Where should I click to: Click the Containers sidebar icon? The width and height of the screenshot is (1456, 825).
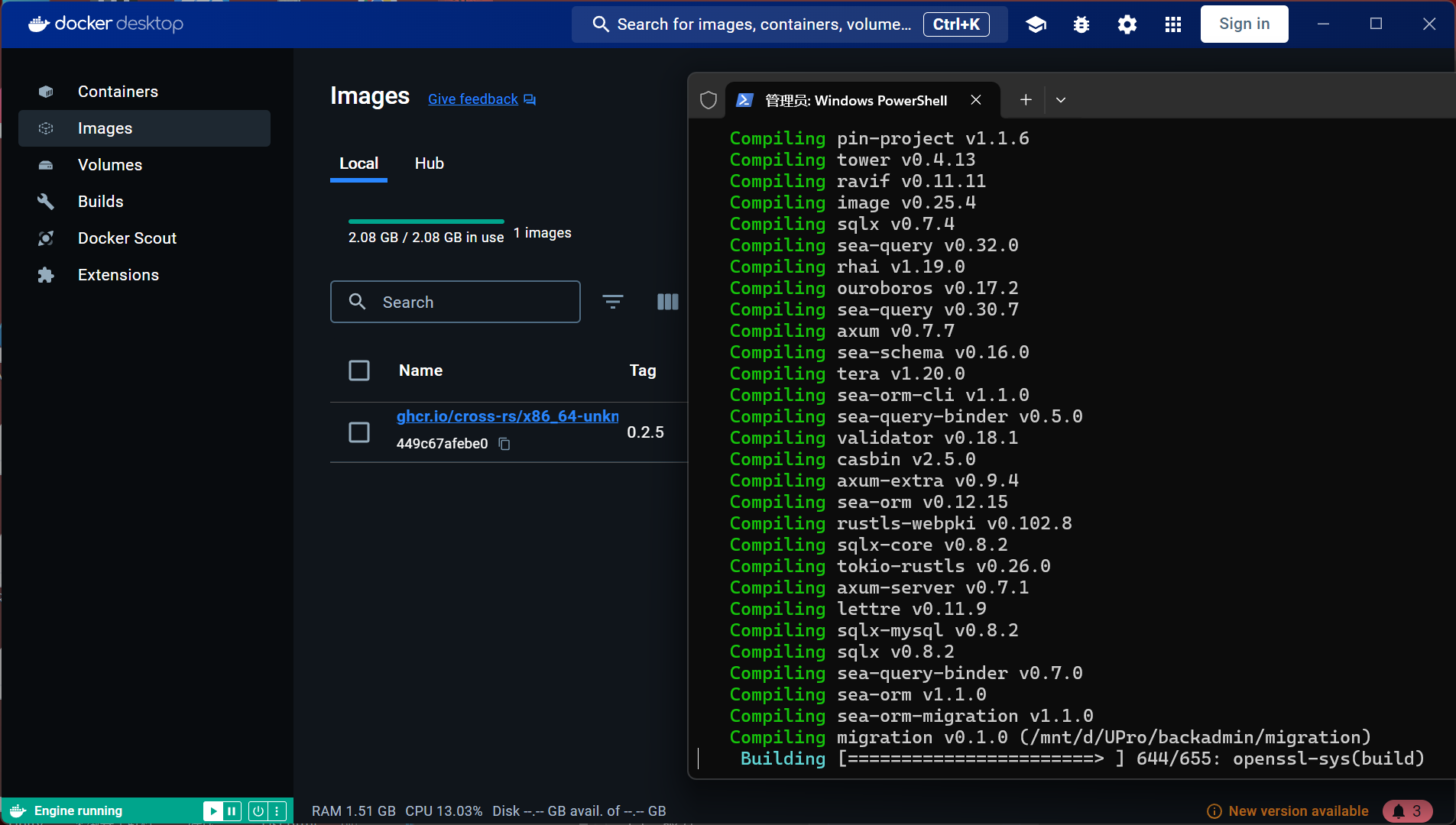point(46,92)
